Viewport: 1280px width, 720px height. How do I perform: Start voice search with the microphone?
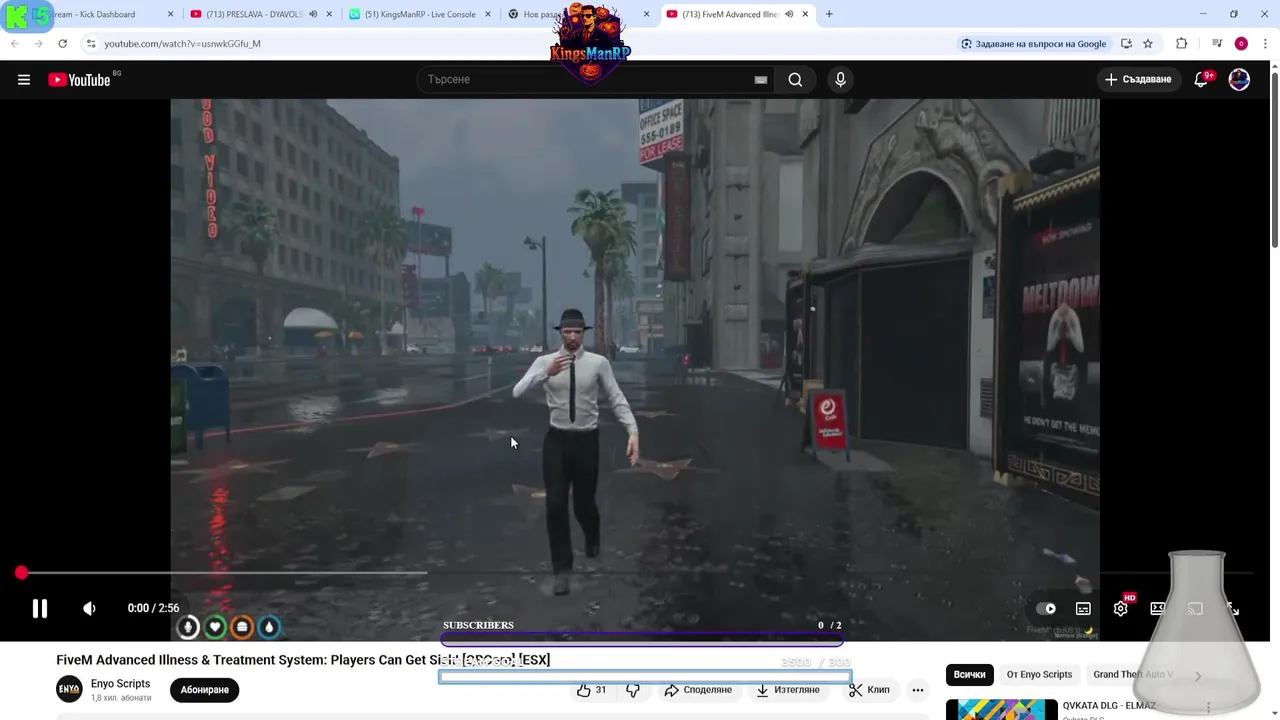[840, 80]
